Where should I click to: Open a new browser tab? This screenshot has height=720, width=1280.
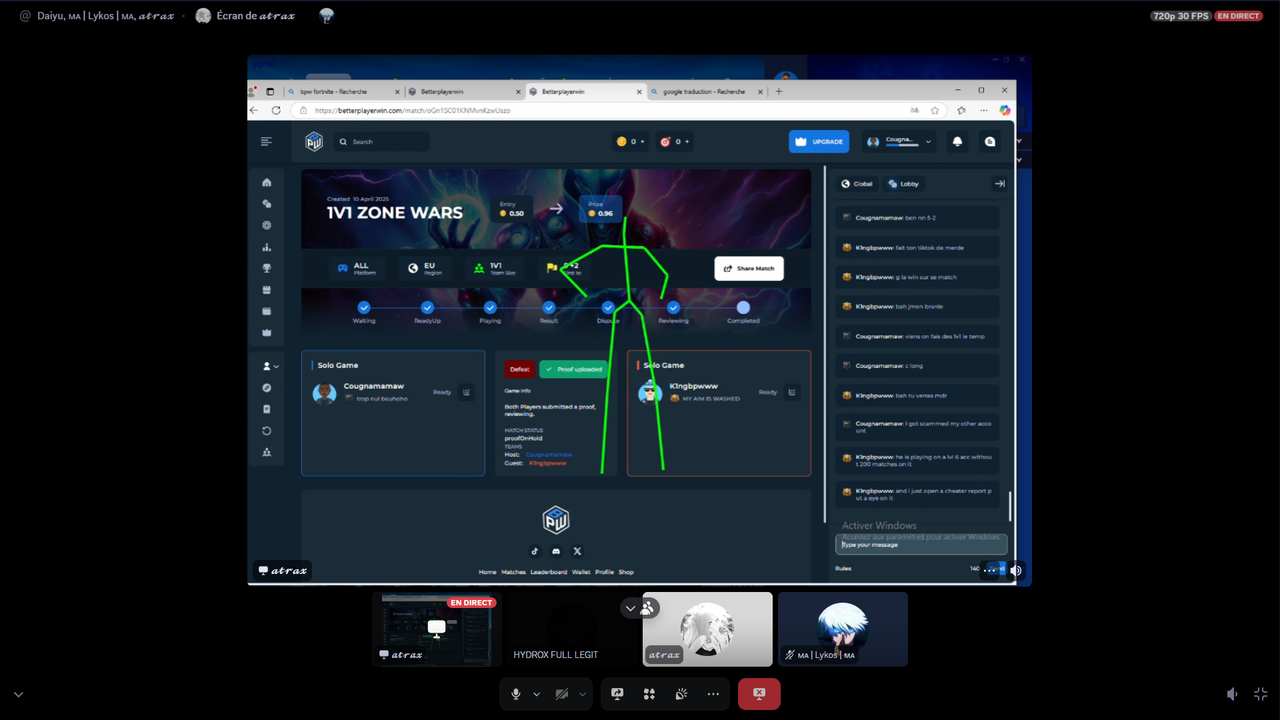(x=779, y=91)
